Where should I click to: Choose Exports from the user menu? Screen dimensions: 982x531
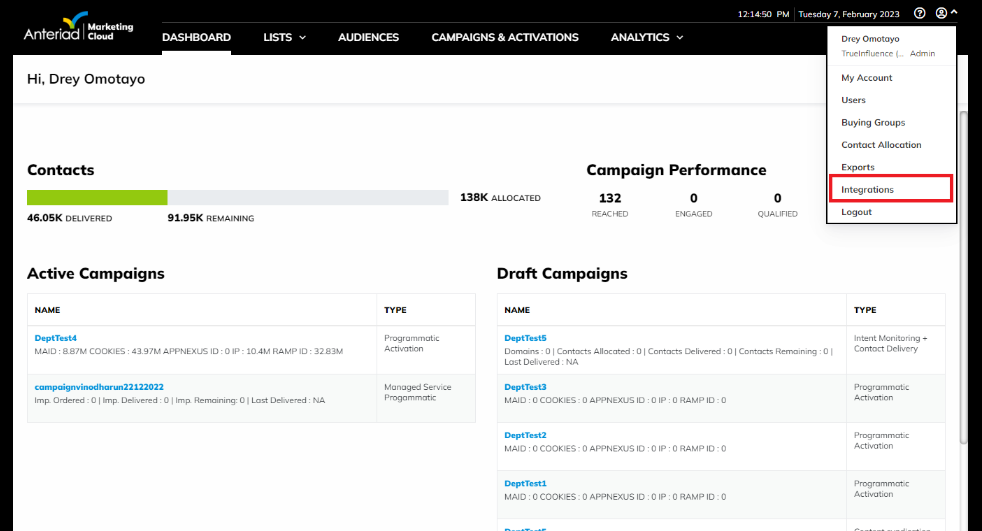(857, 167)
